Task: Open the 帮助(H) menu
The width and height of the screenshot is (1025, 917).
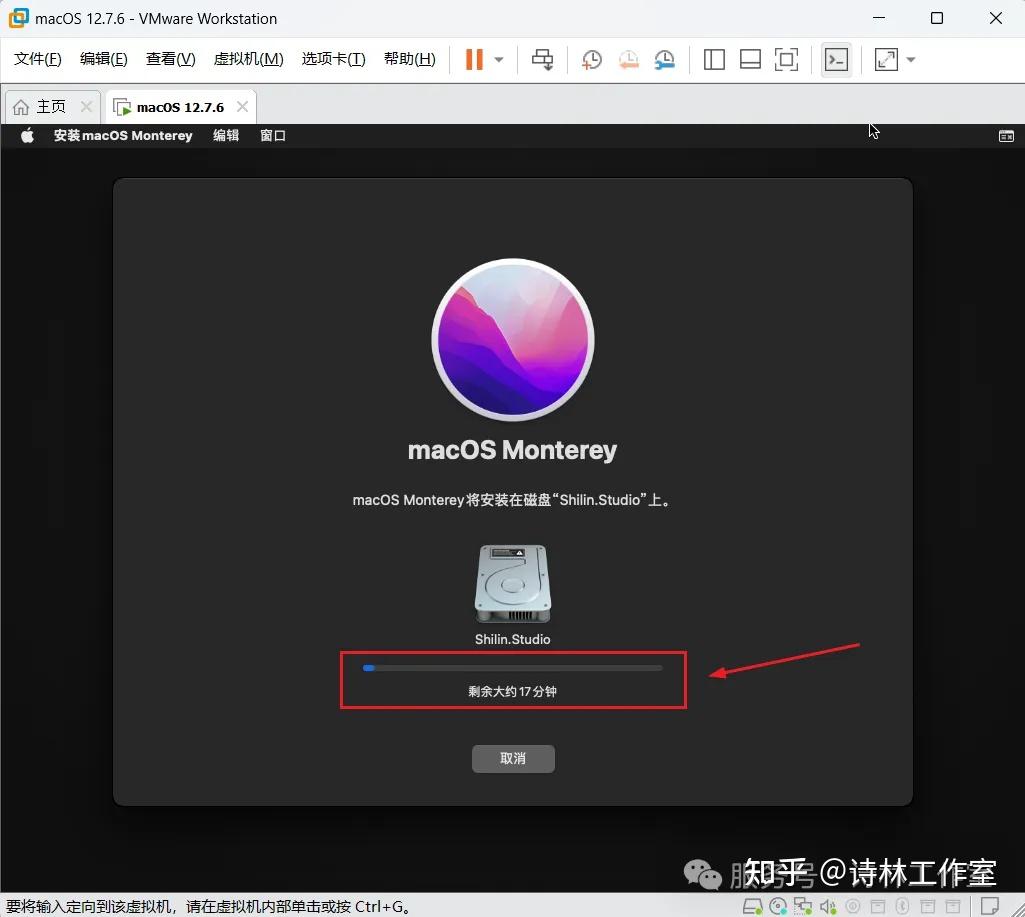Action: click(x=409, y=59)
